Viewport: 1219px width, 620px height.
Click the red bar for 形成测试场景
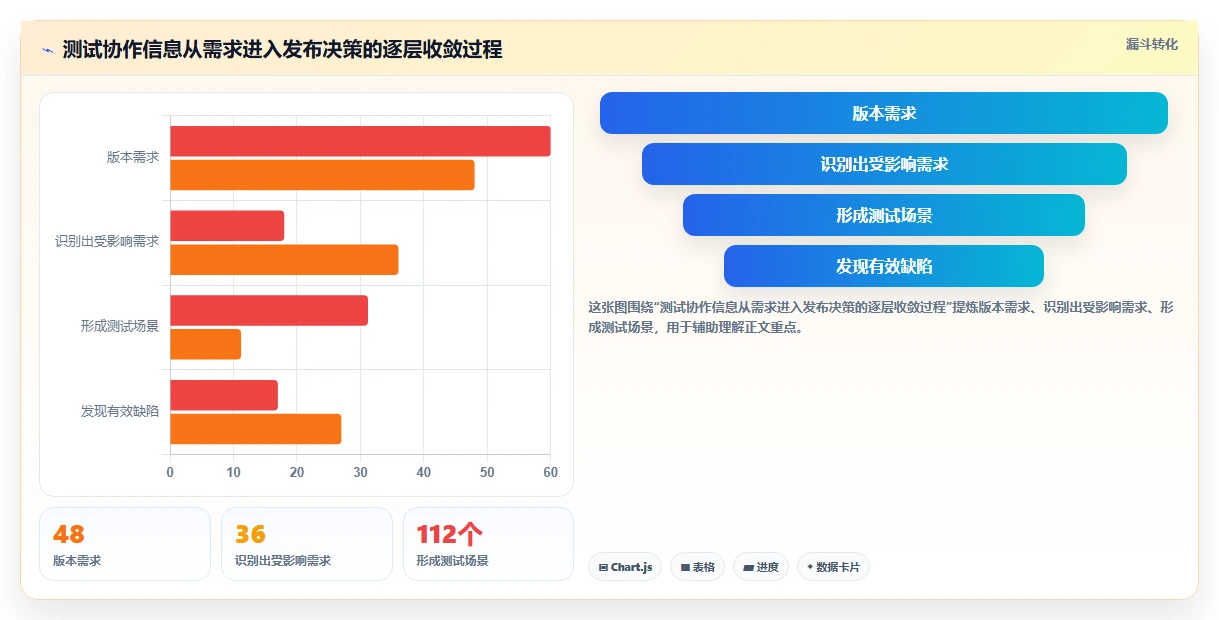(269, 310)
